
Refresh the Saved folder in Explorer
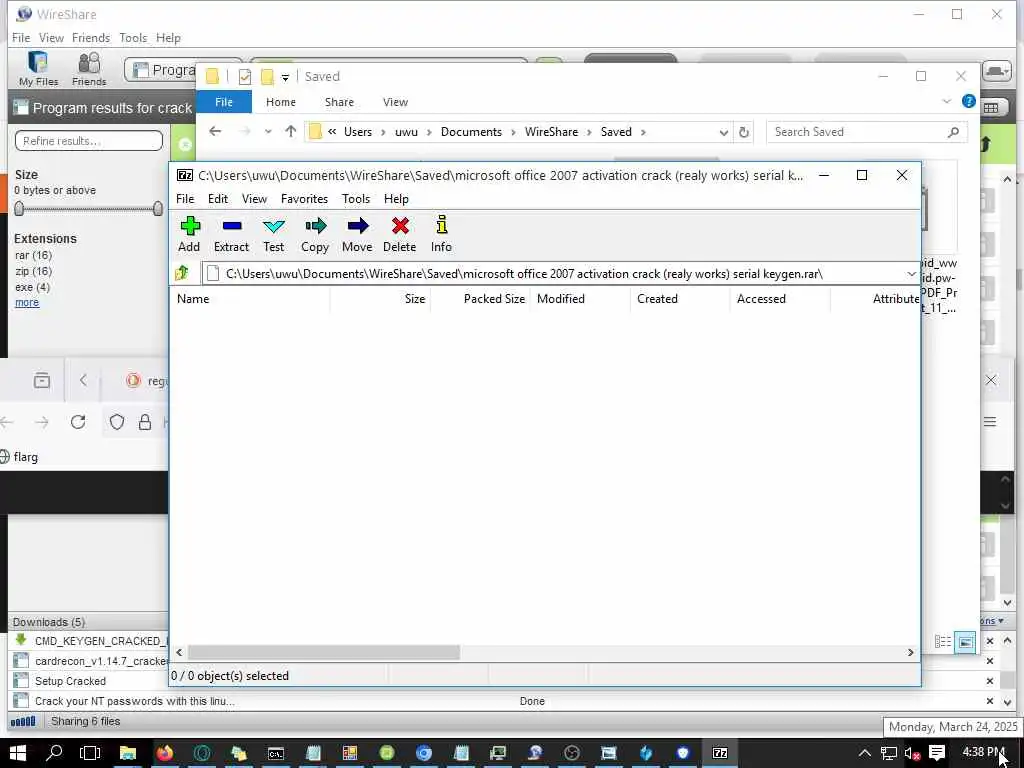tap(743, 132)
